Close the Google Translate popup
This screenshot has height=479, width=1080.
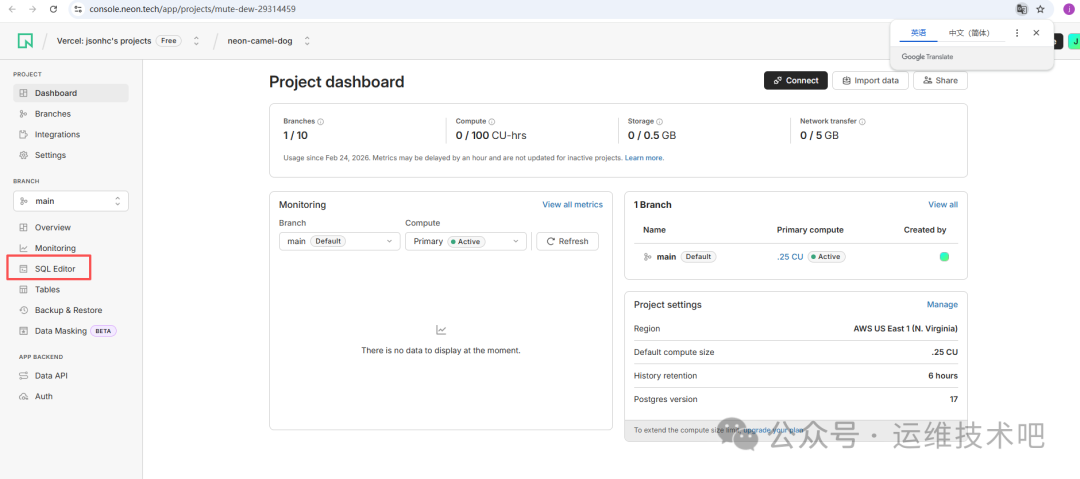[x=1036, y=33]
